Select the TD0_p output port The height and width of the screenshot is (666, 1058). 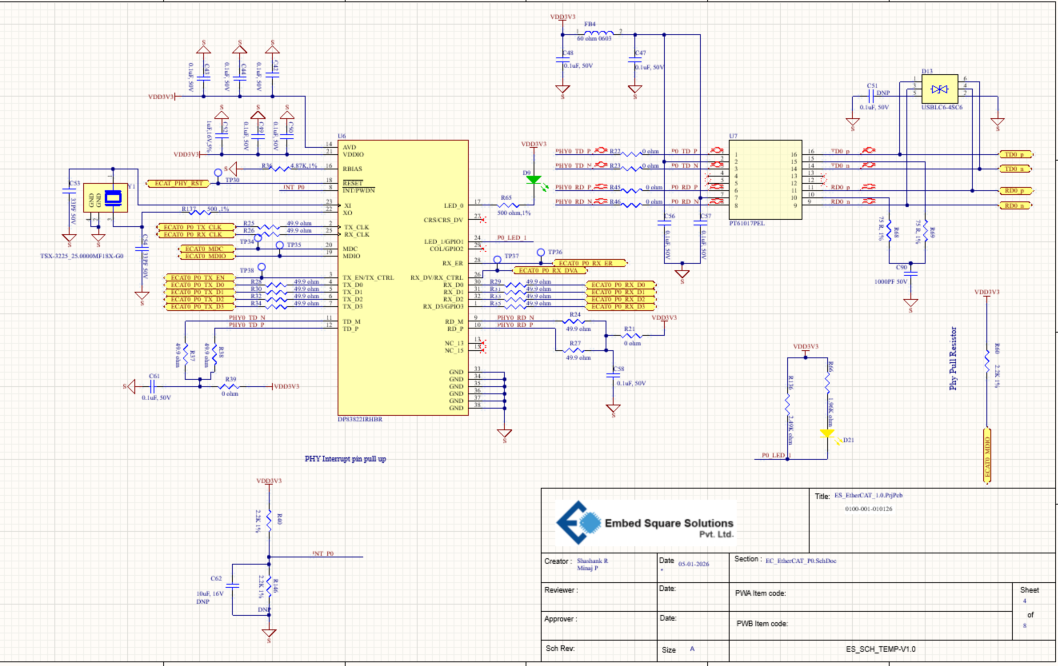tap(1015, 155)
